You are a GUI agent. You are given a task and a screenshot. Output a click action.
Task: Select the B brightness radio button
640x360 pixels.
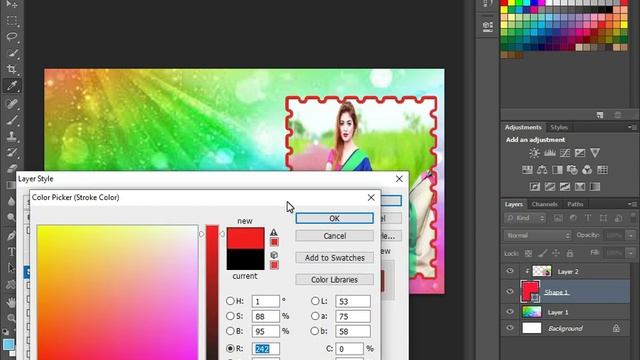tap(230, 331)
